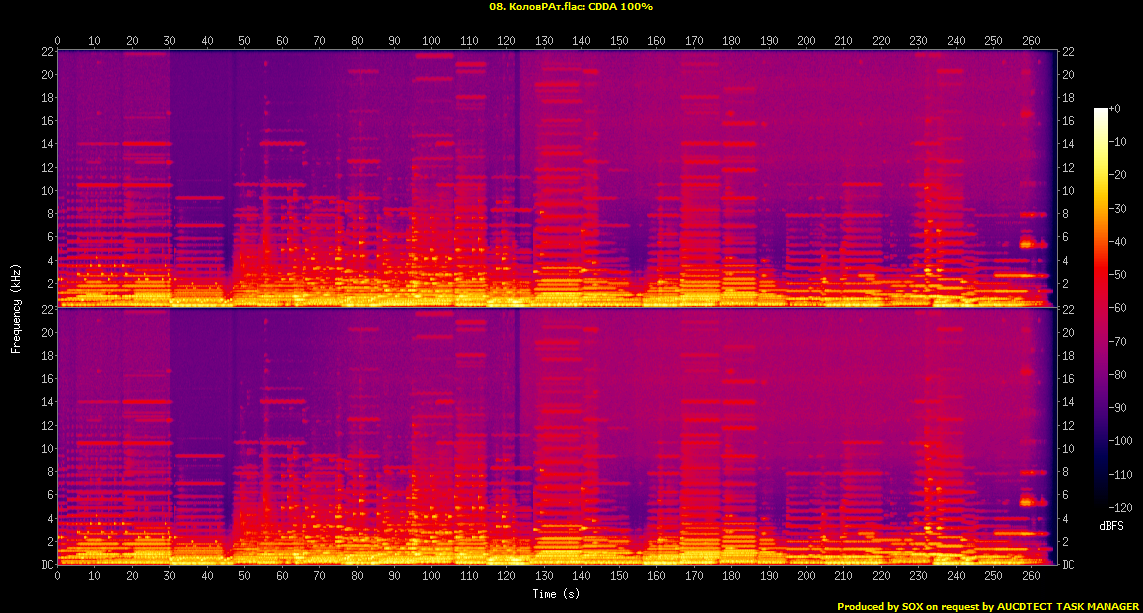Click the 'DC' label at the bottom-left of the frequency axis

[x=47, y=565]
